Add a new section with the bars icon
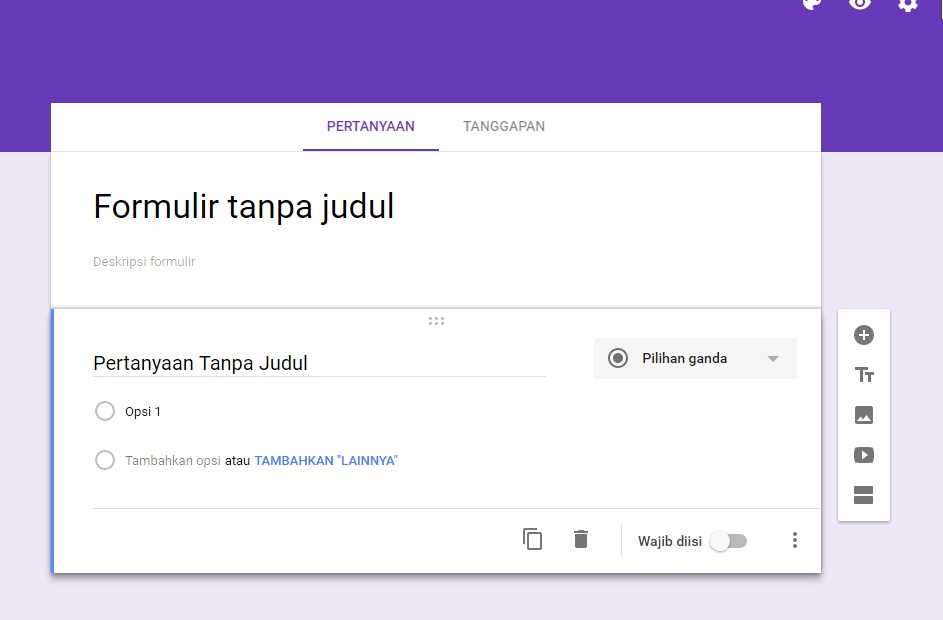943x620 pixels. point(863,495)
